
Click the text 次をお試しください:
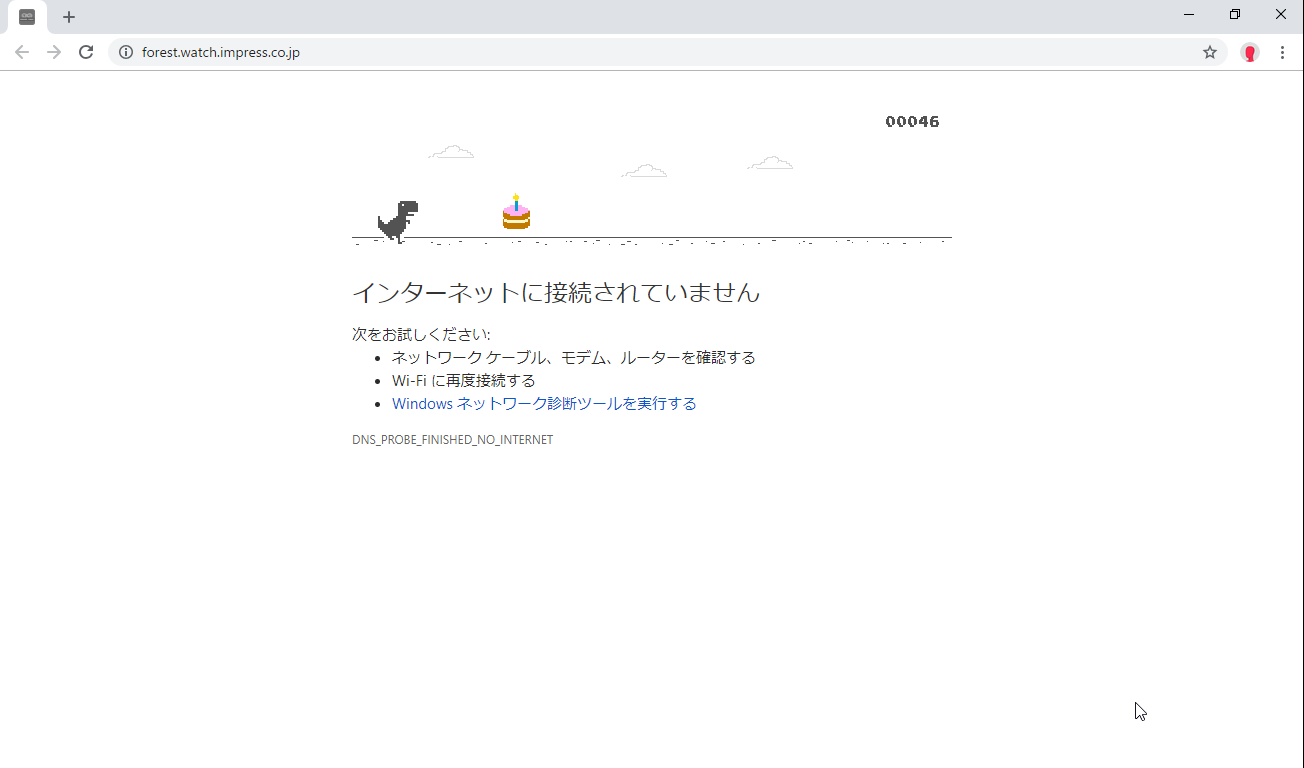(421, 334)
